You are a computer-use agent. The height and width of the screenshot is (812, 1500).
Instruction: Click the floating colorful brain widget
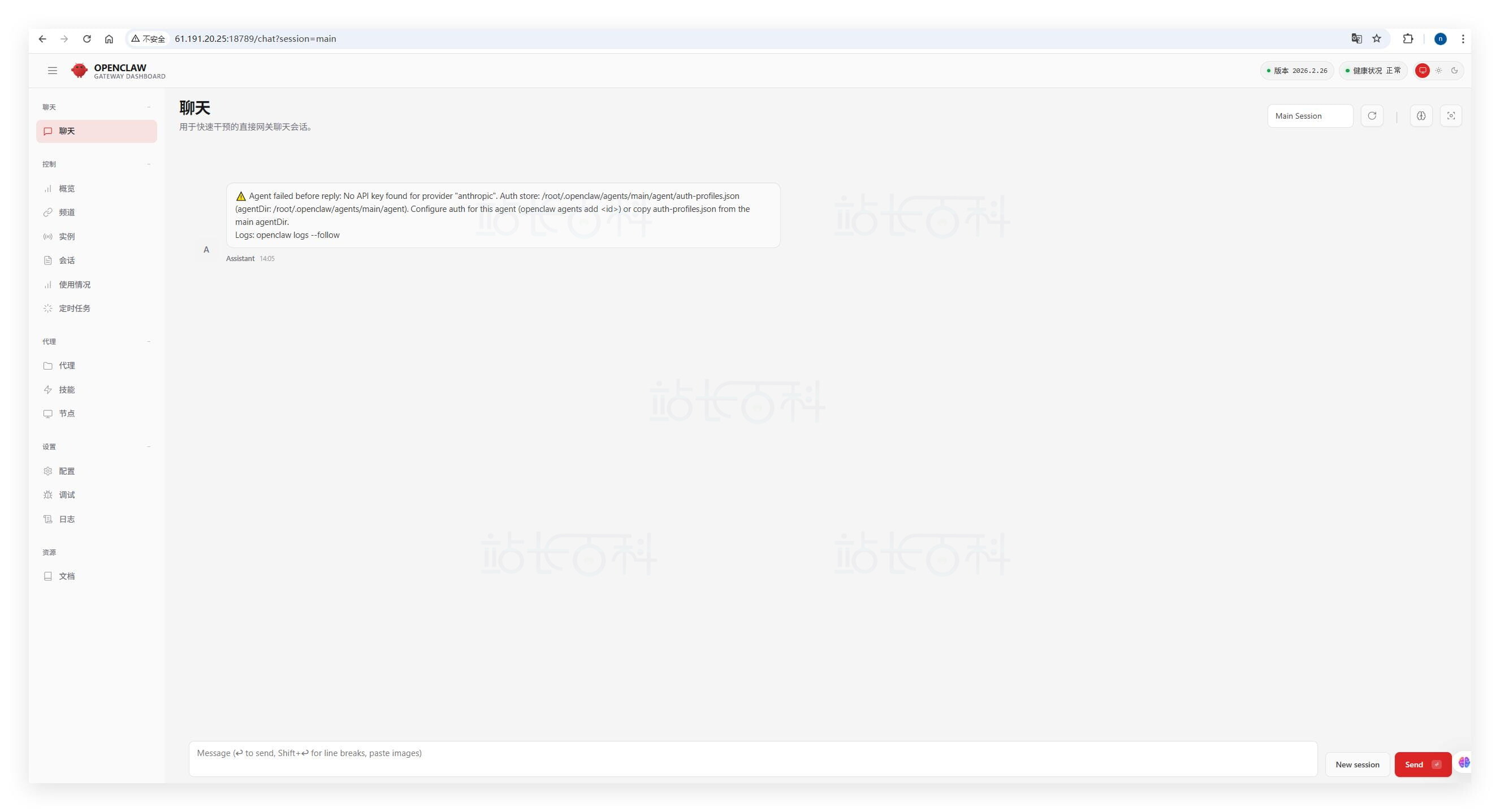(x=1464, y=762)
